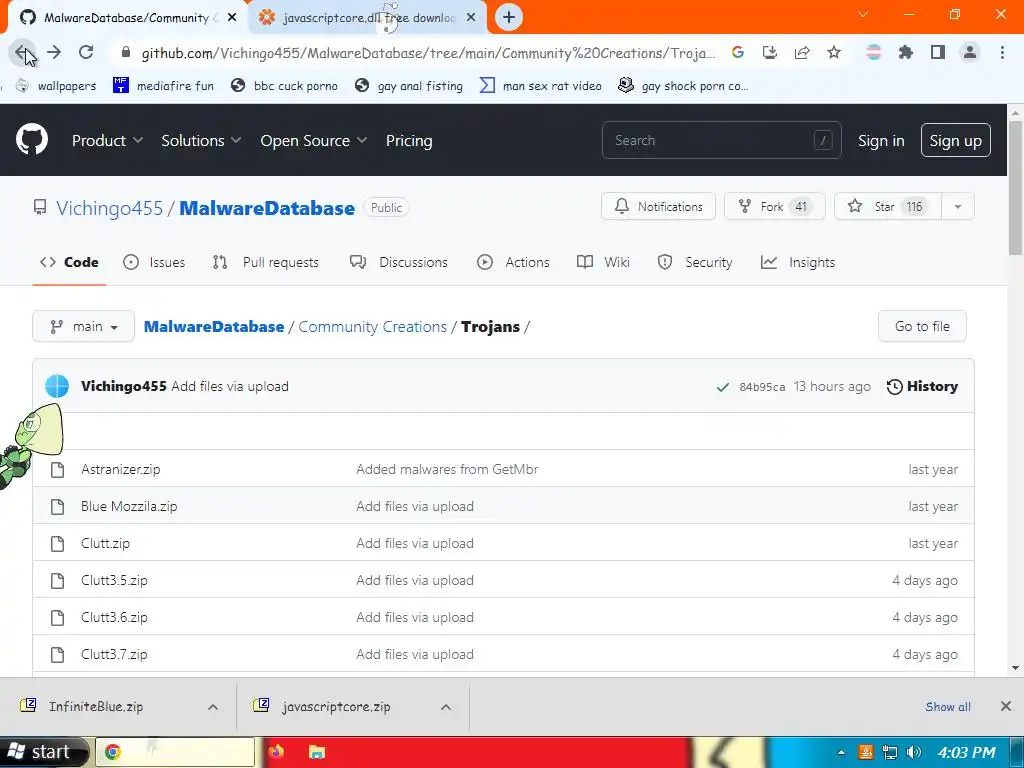Open the mediafire fun bookmark
This screenshot has height=768, width=1024.
(163, 86)
